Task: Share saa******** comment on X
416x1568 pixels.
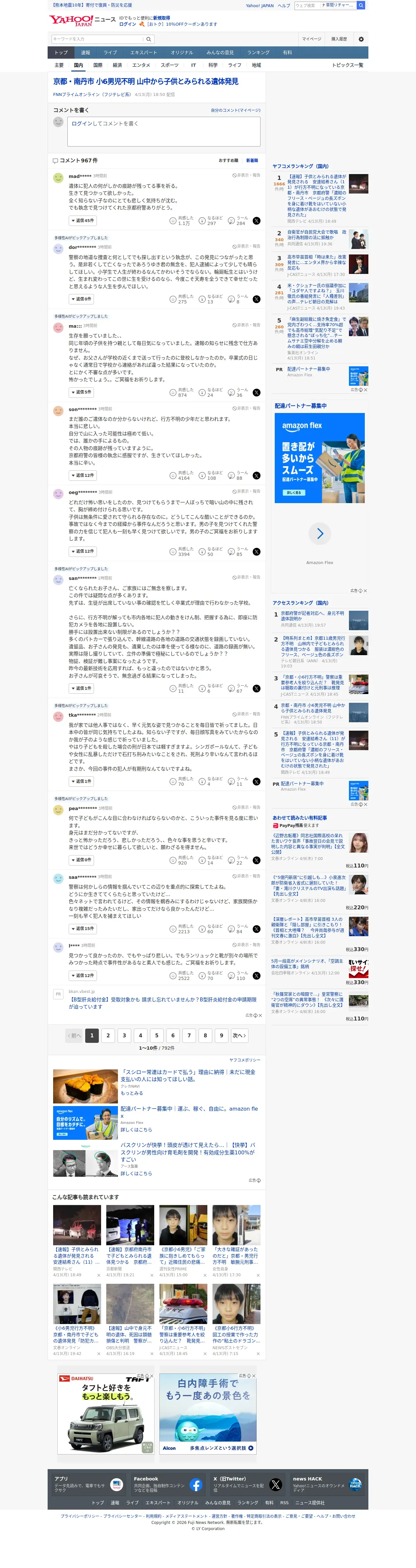Action: click(x=257, y=929)
